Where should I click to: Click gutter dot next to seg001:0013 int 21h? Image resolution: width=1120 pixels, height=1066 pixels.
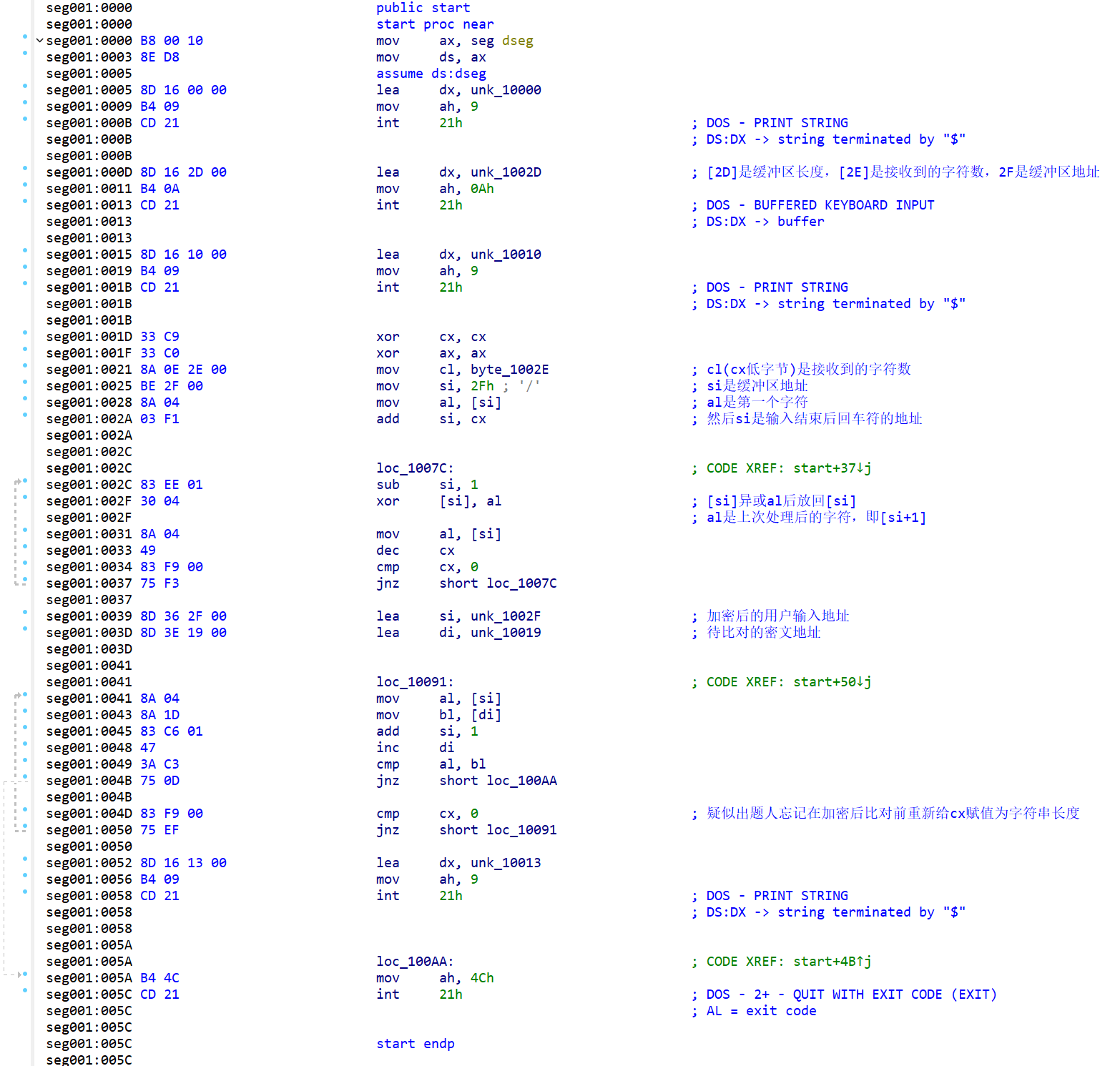point(25,201)
